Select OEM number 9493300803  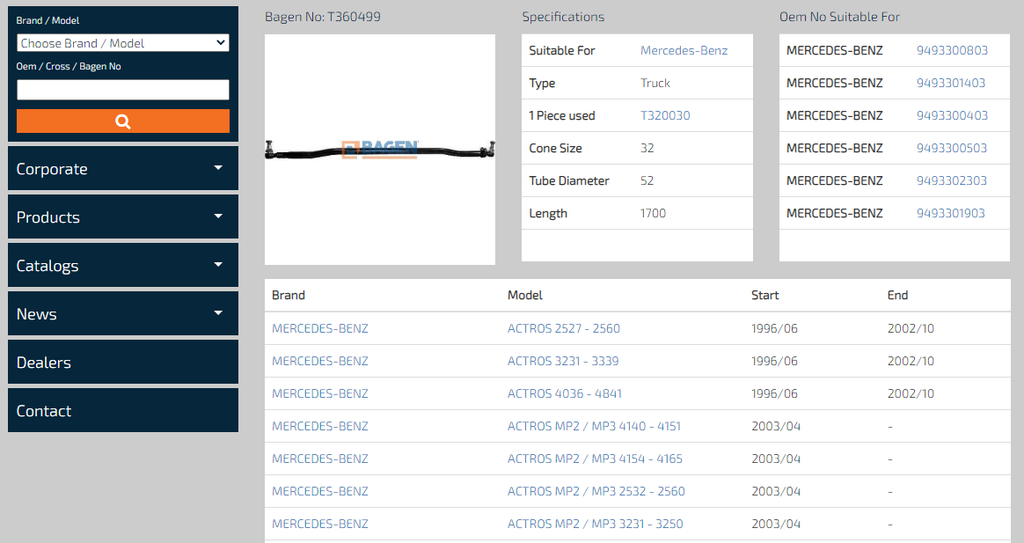[x=951, y=51]
